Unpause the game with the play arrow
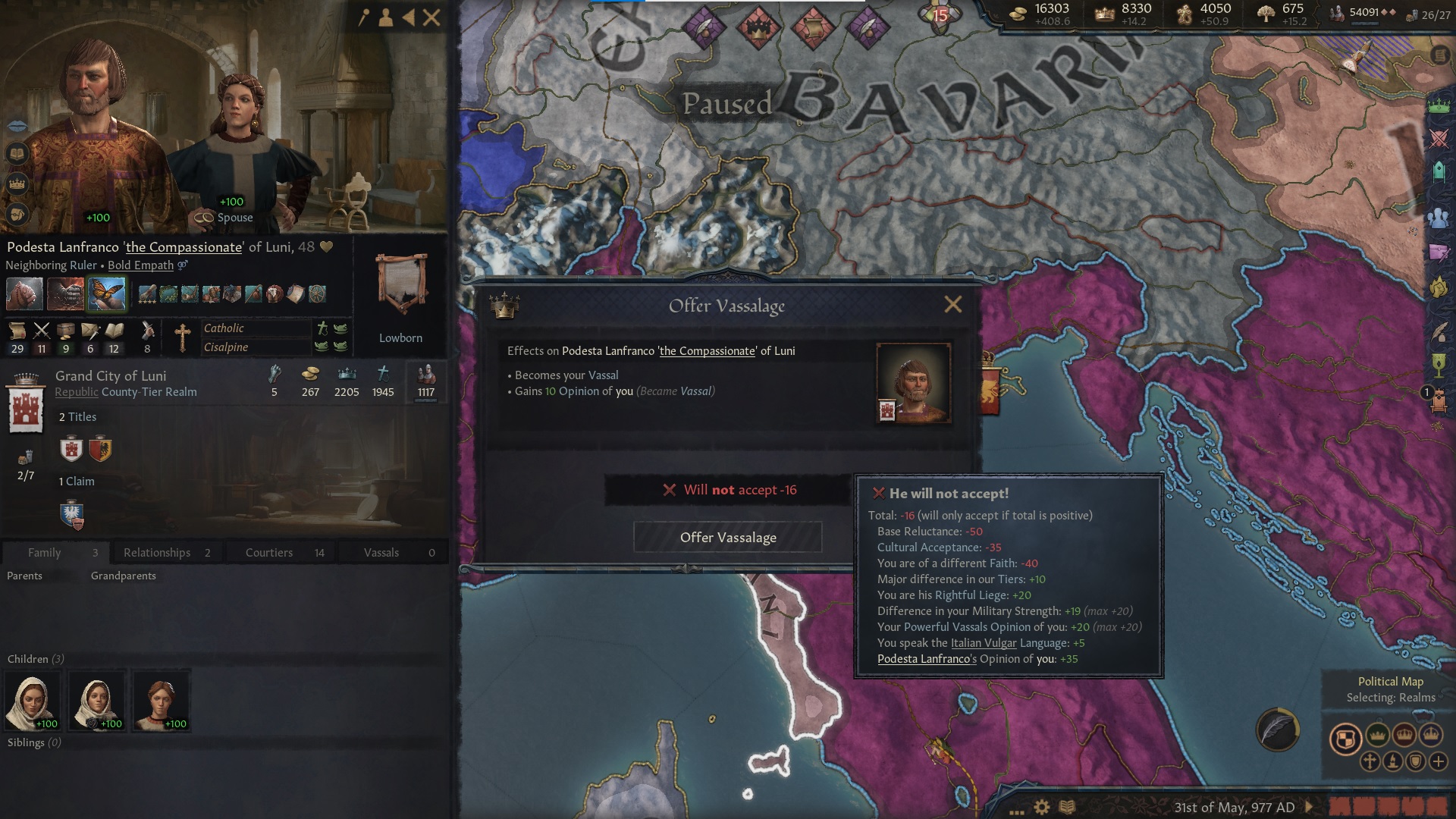The image size is (1456, 819). [x=1308, y=807]
